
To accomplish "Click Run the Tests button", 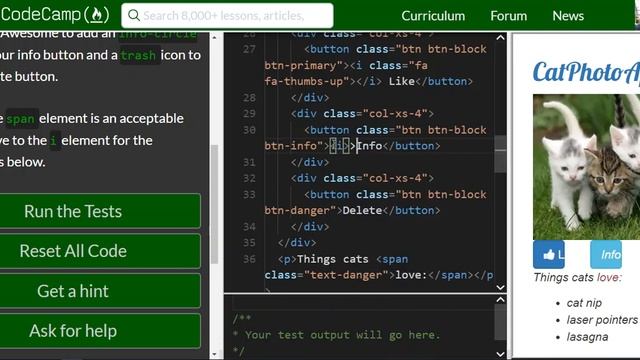I will click(x=100, y=211).
